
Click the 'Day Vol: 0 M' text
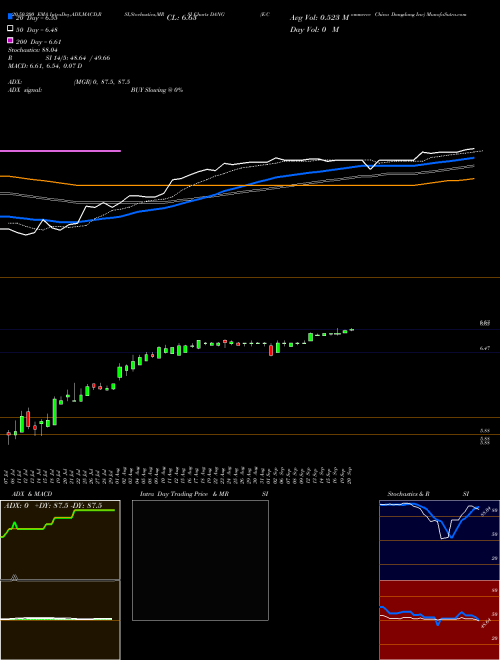click(314, 29)
